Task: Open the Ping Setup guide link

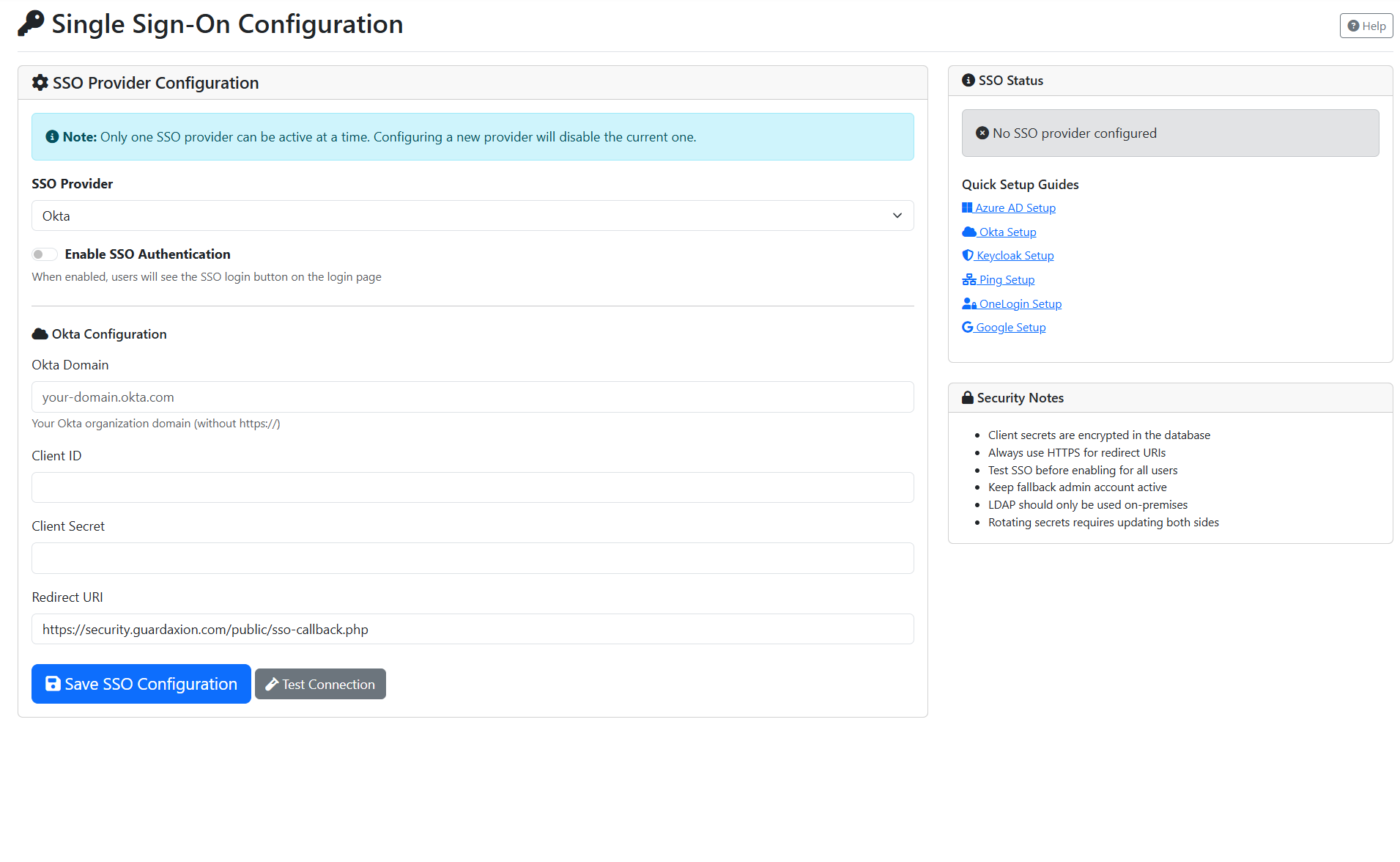Action: (x=1005, y=279)
